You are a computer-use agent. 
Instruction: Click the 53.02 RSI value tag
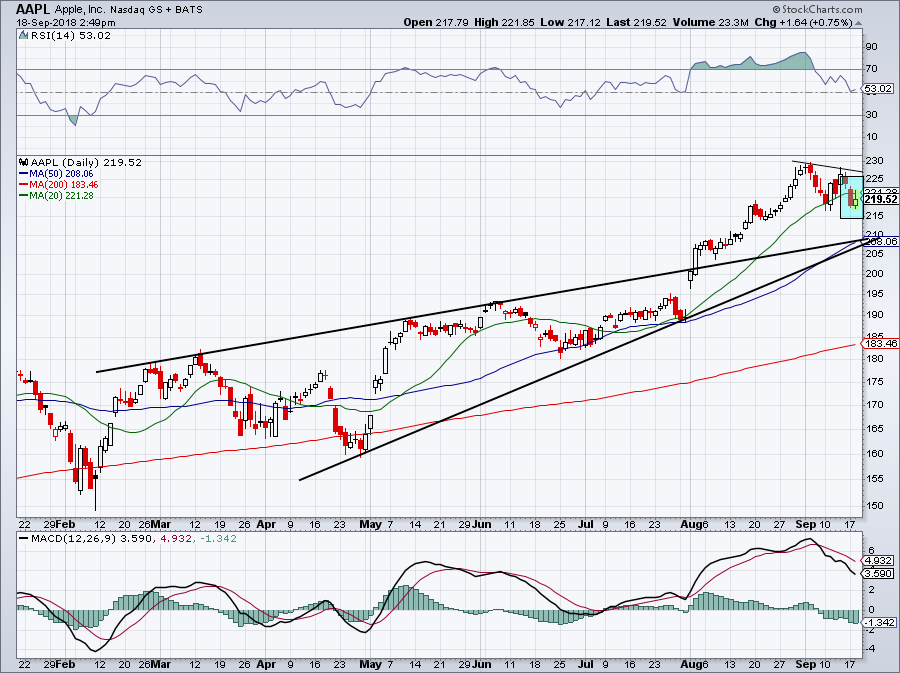click(x=878, y=88)
